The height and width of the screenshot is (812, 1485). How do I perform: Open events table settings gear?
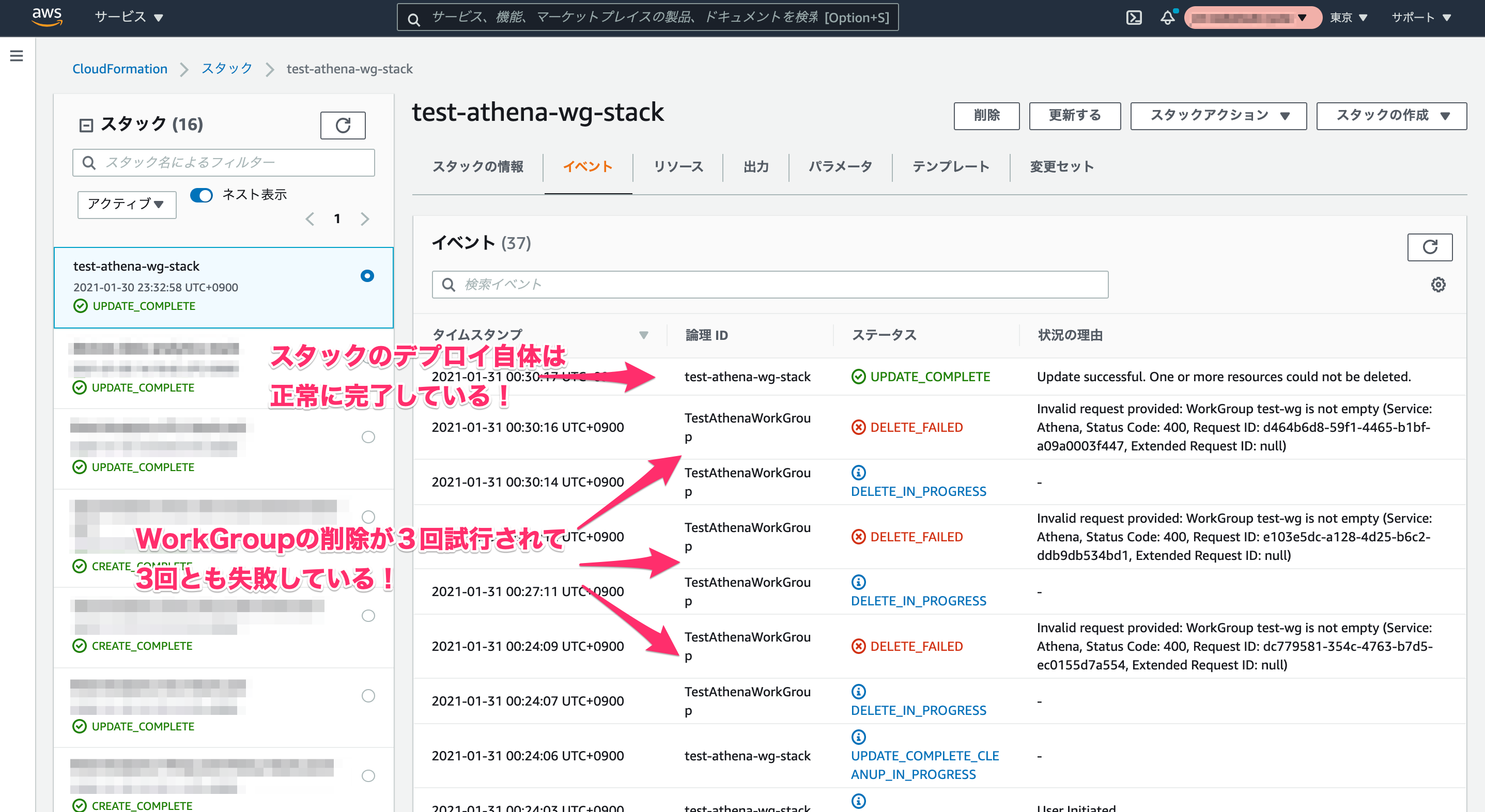(x=1438, y=285)
